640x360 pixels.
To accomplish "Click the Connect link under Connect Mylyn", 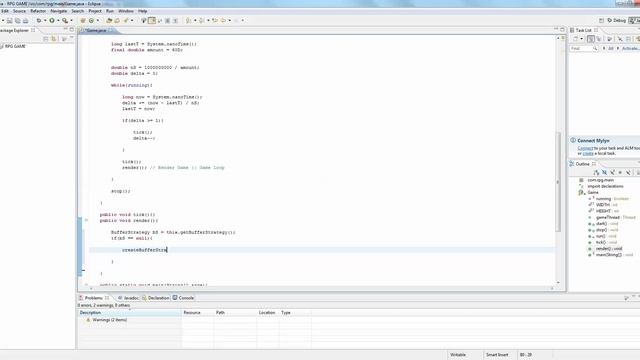I will (x=585, y=148).
